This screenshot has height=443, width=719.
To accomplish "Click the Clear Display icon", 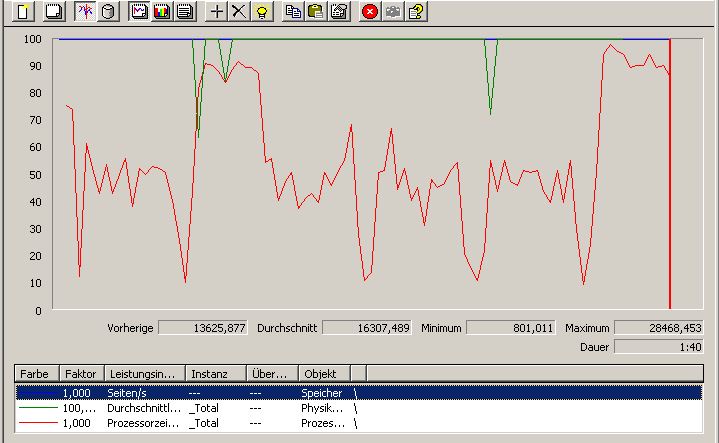I will pos(54,11).
